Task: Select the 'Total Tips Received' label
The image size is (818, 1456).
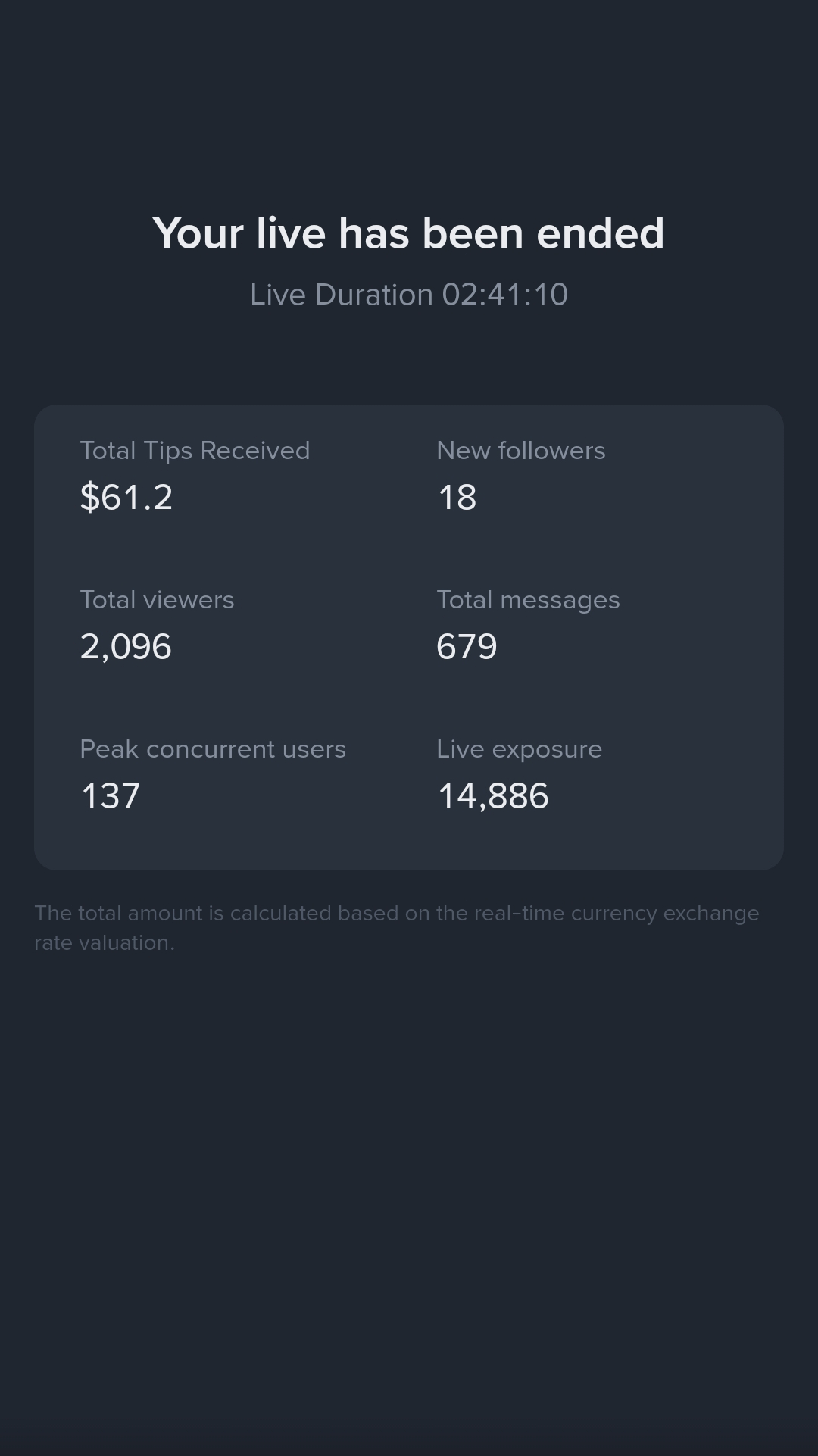Action: point(195,451)
